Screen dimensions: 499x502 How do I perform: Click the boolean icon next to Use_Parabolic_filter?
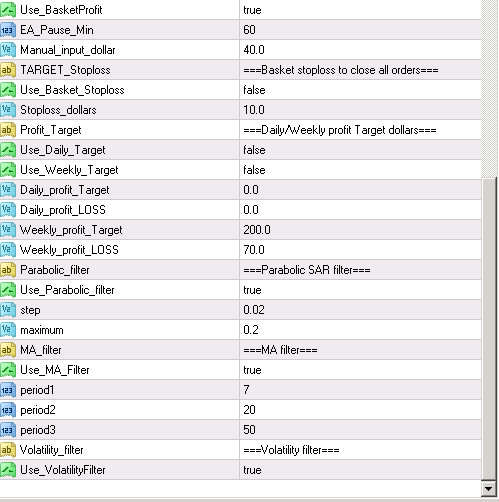coord(8,290)
